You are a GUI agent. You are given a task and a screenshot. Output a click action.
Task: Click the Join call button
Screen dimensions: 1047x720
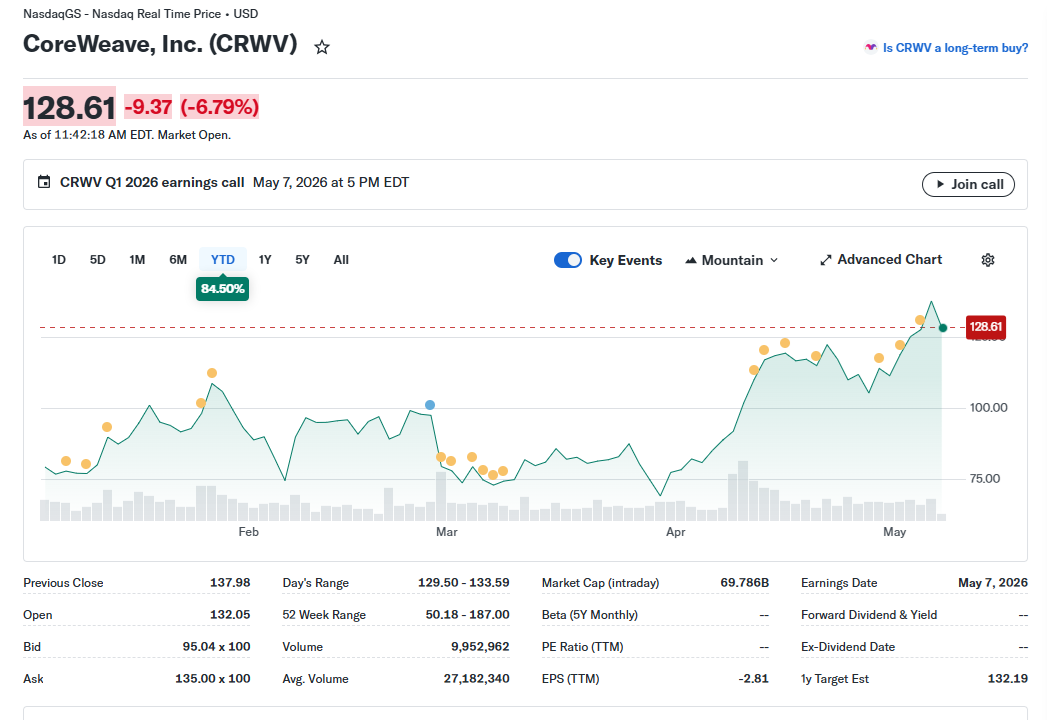968,184
